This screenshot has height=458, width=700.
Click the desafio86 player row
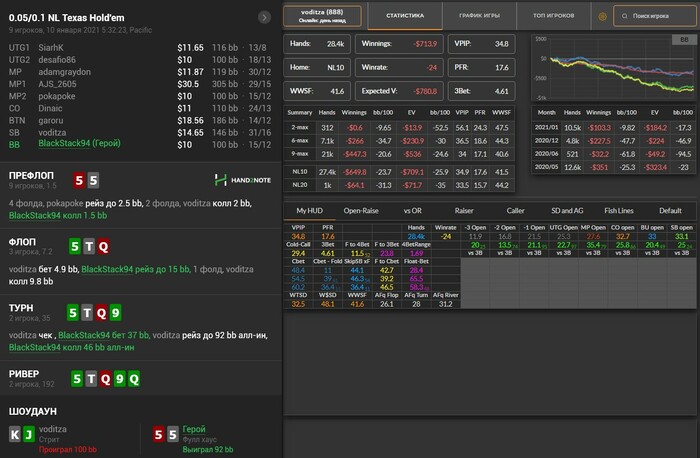[140, 60]
